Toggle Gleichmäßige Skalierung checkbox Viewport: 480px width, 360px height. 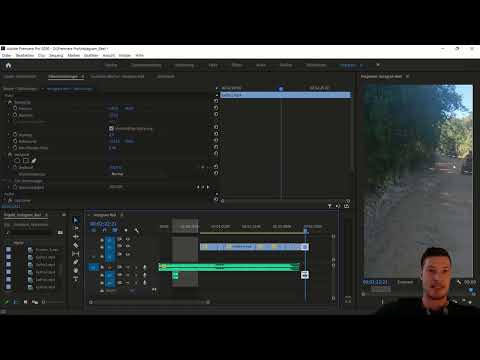[111, 128]
